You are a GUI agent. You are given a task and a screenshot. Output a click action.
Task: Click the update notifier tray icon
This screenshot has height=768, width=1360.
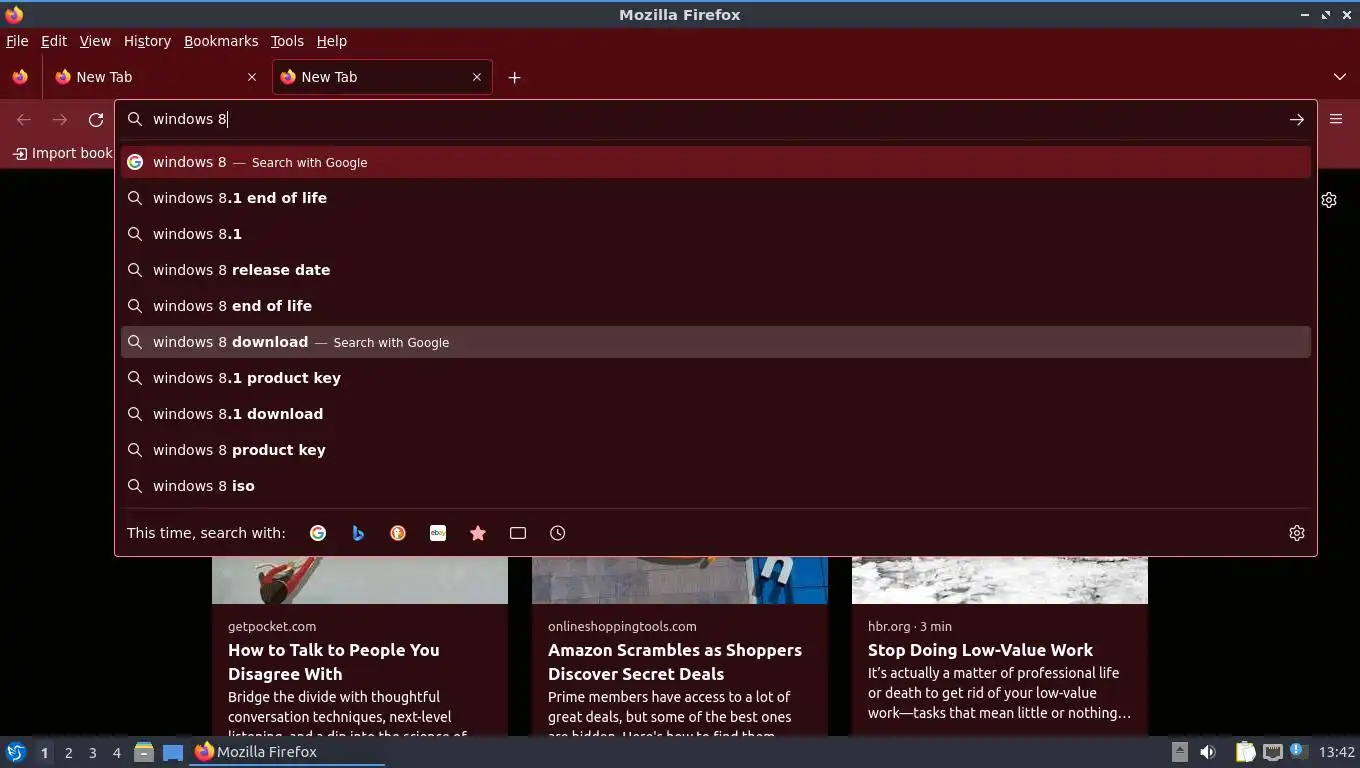[x=1298, y=751]
